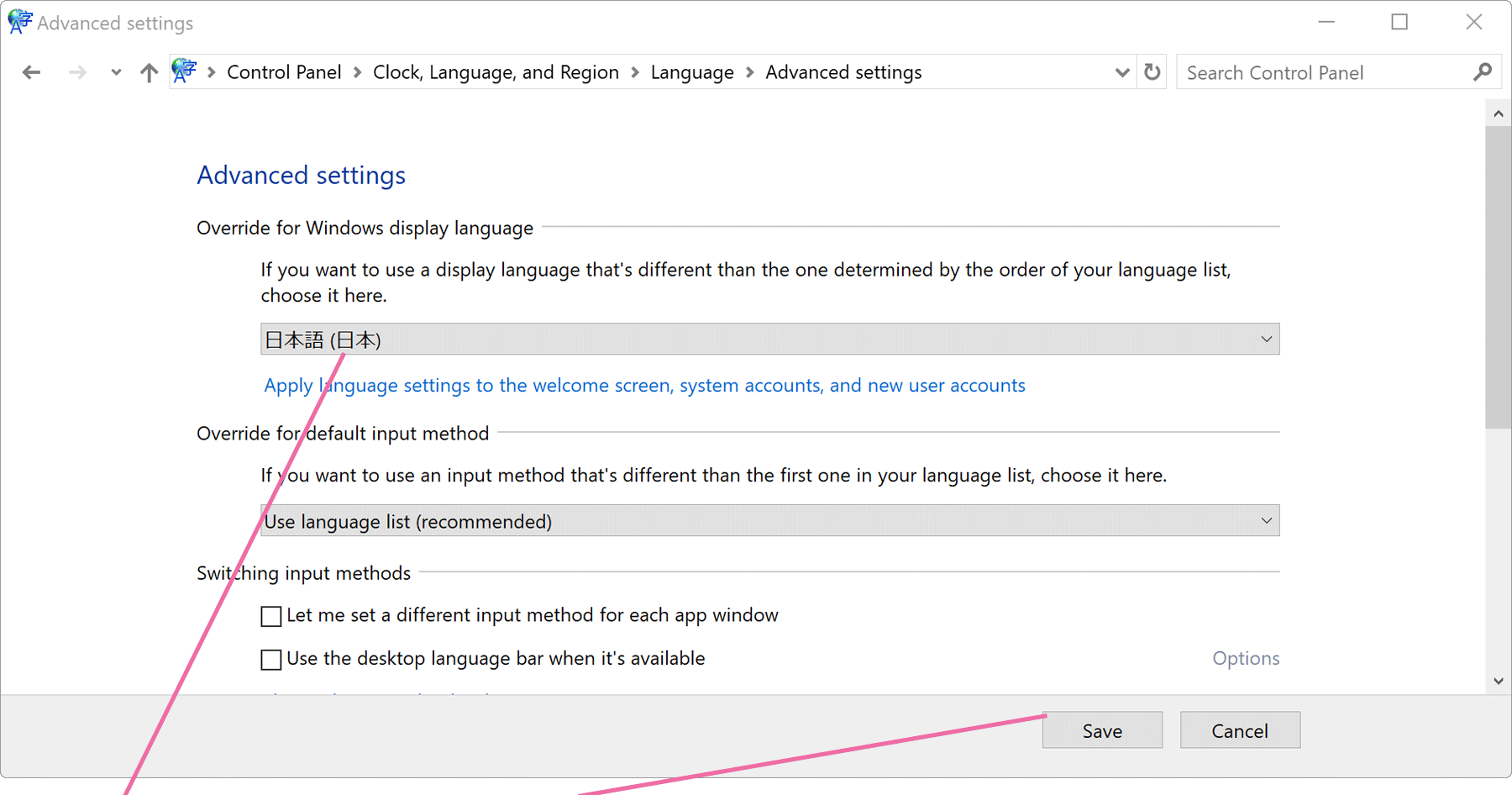Go up one level with the up arrow

click(x=149, y=73)
